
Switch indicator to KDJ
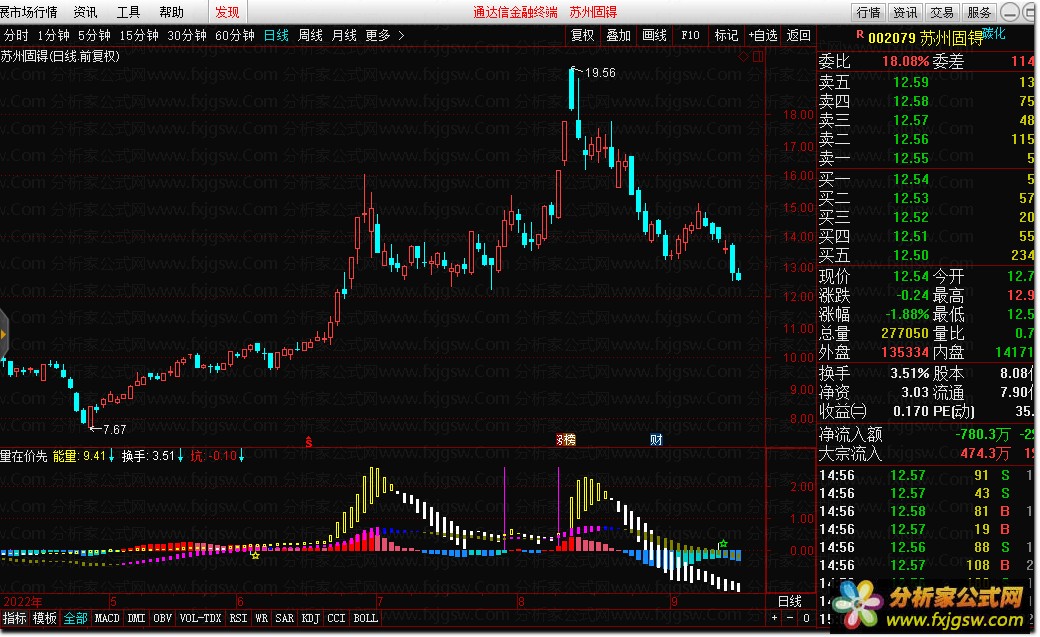(310, 618)
